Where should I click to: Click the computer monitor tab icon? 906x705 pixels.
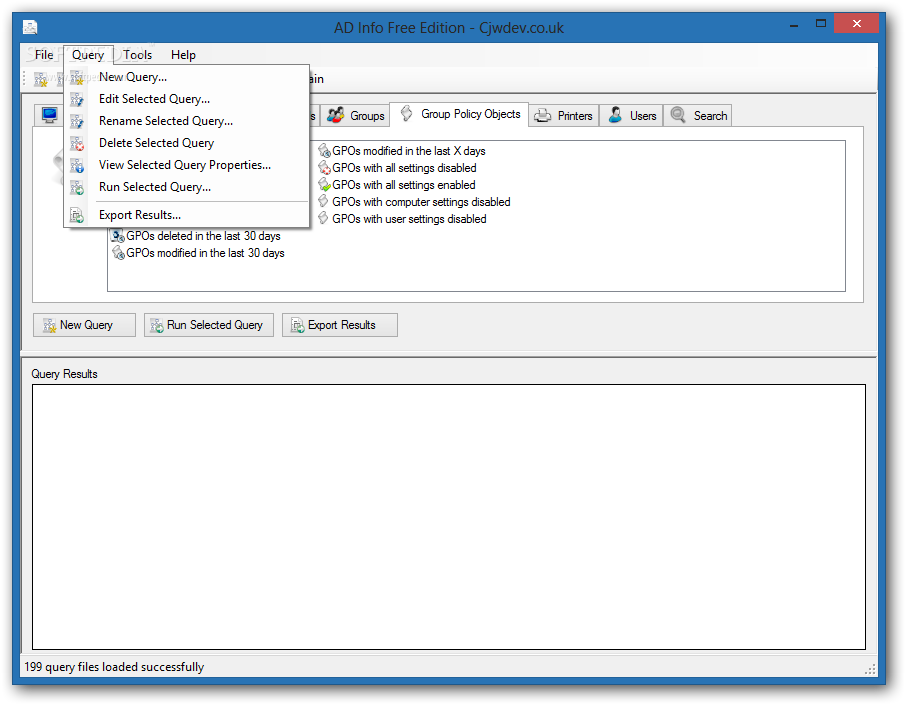pyautogui.click(x=50, y=115)
